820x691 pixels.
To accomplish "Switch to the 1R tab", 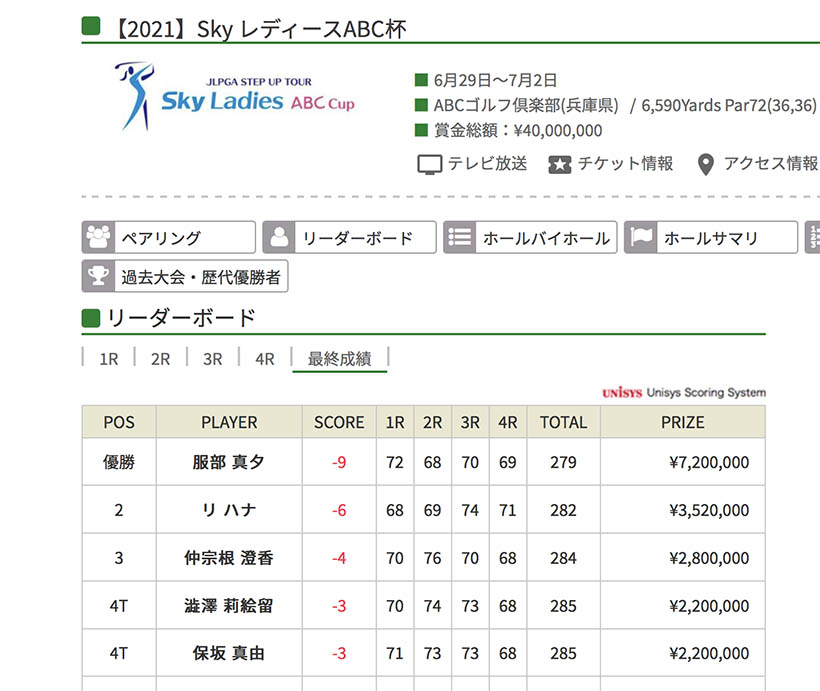I will (108, 359).
